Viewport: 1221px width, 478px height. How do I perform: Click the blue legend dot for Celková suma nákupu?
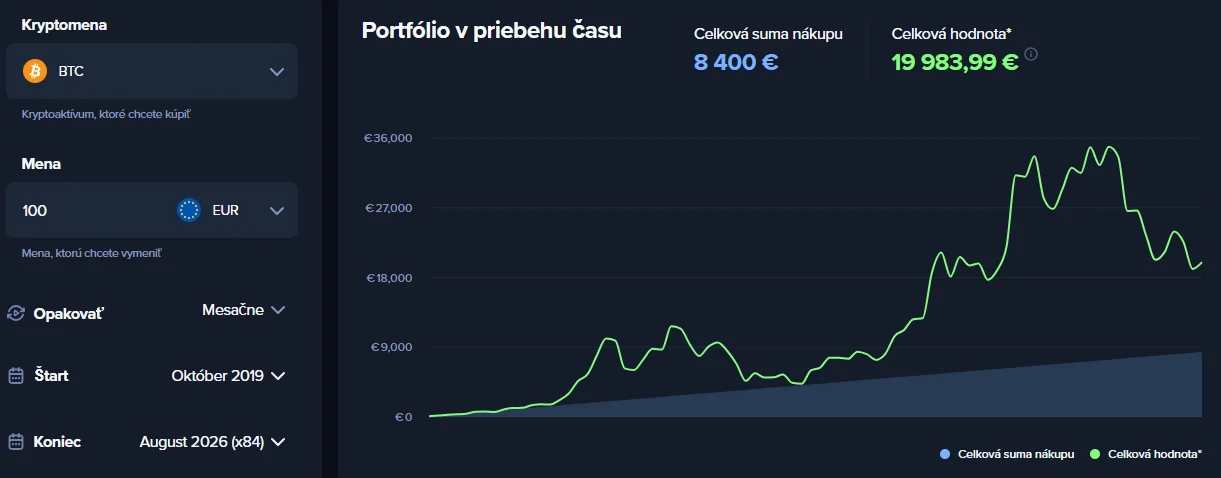[x=945, y=454]
